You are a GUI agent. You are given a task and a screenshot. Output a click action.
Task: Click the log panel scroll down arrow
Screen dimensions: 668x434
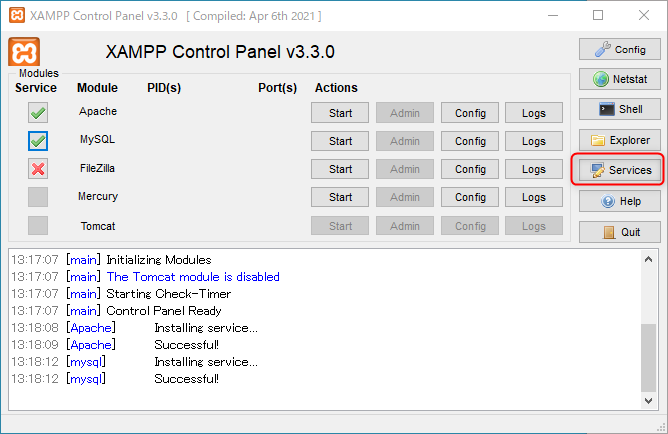(648, 401)
